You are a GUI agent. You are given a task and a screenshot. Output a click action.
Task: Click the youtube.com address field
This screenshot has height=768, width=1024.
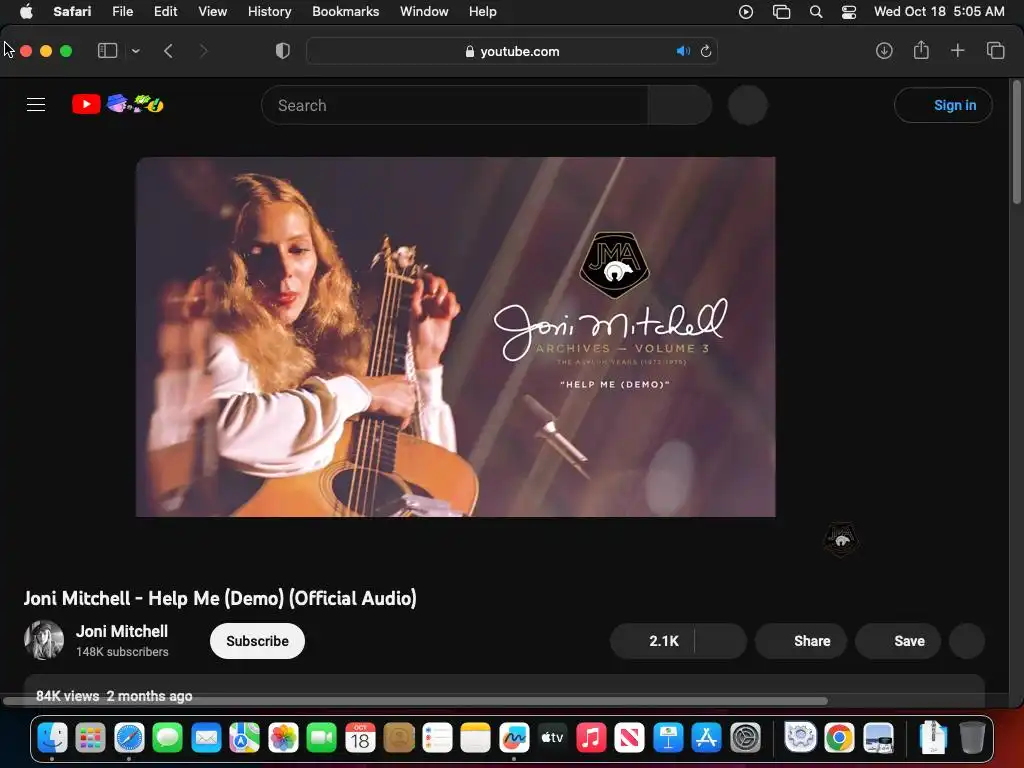(512, 51)
